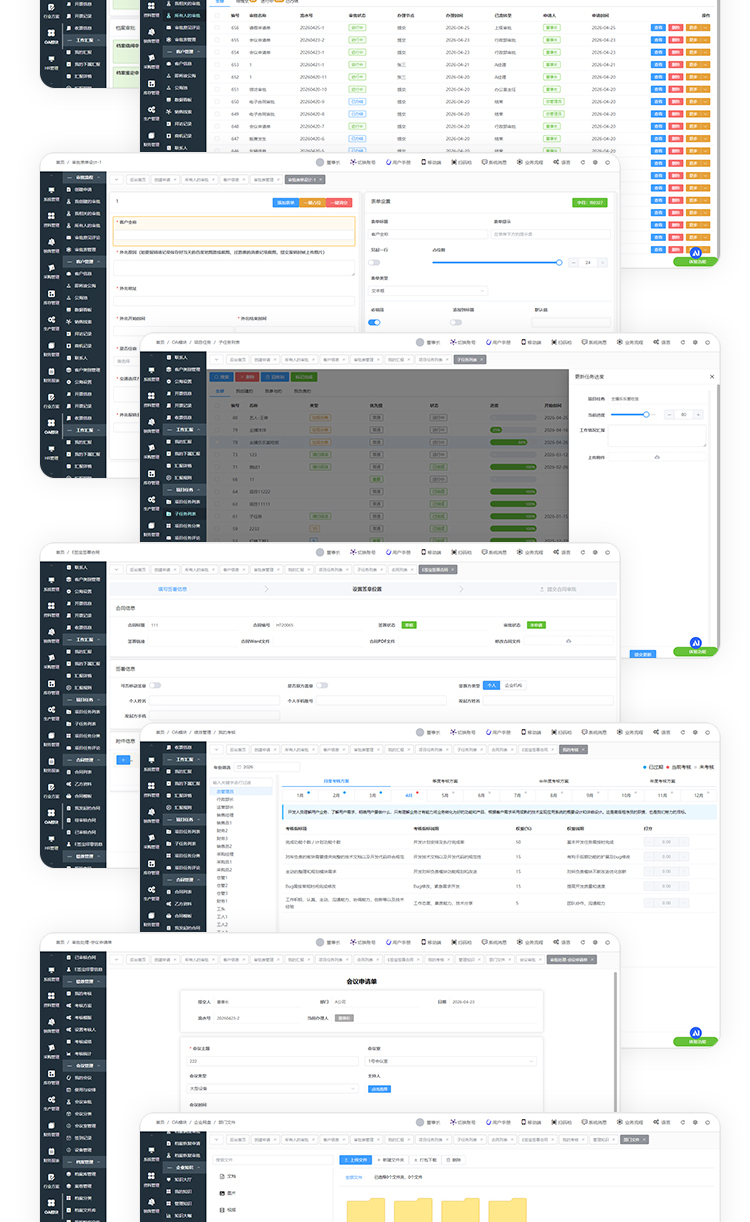
Task: Select 4月 month tab in performance window
Action: click(408, 795)
